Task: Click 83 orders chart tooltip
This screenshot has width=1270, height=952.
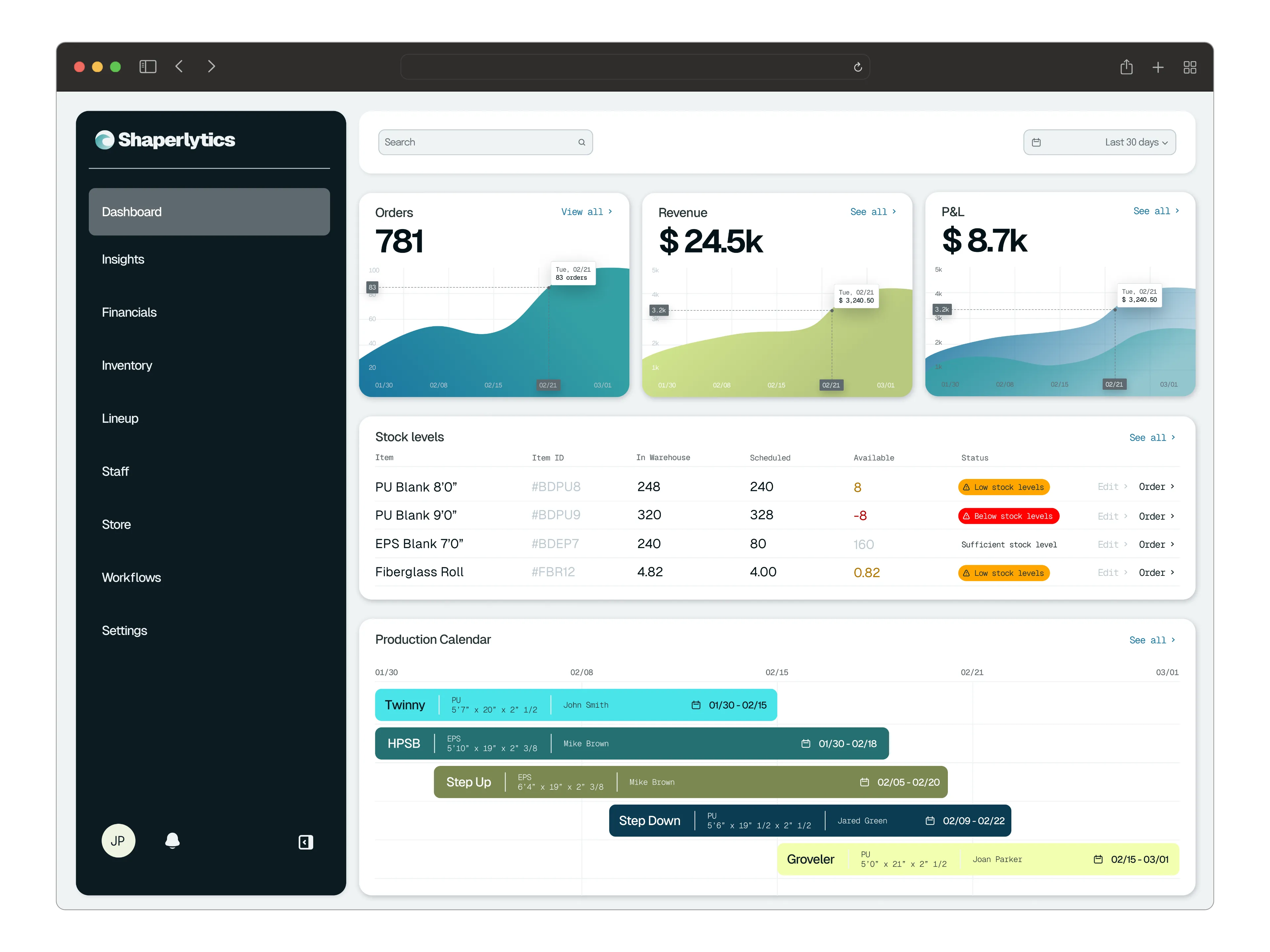Action: [573, 273]
